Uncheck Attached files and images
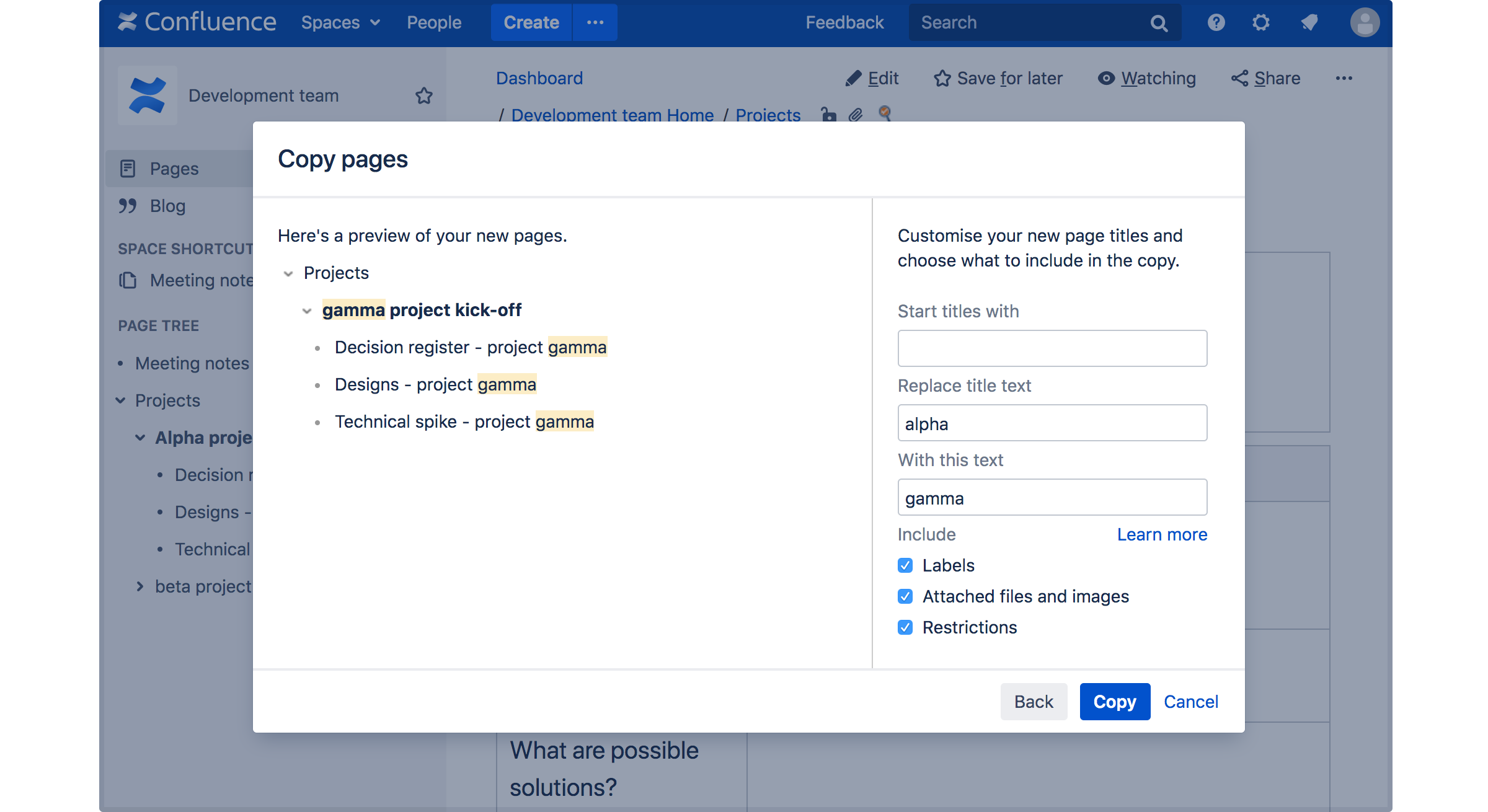The image size is (1488, 812). (x=905, y=596)
